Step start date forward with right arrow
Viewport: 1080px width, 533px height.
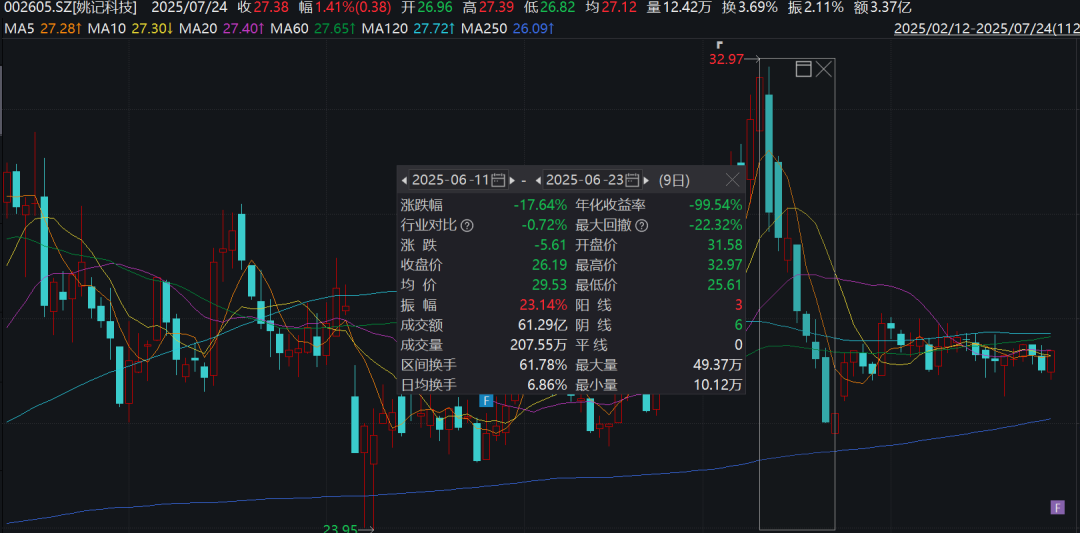click(512, 180)
